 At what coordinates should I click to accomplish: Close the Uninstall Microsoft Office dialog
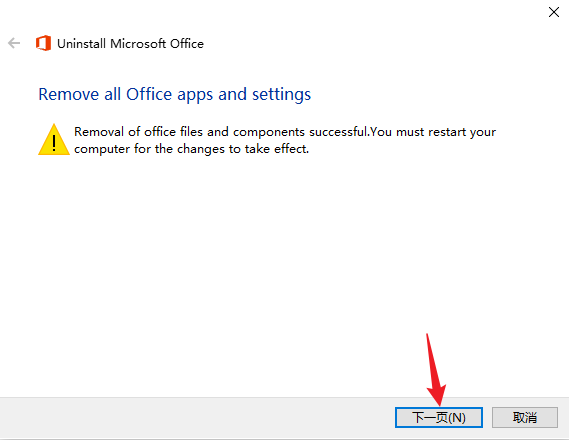click(x=554, y=12)
